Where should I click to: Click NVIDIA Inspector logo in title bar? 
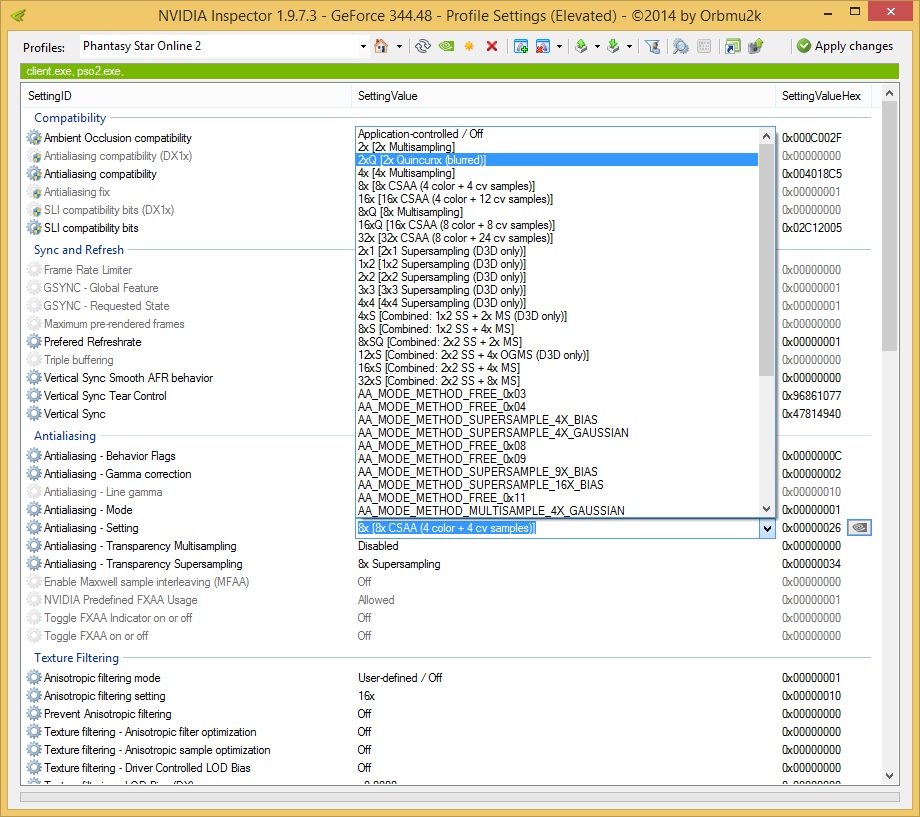(18, 15)
